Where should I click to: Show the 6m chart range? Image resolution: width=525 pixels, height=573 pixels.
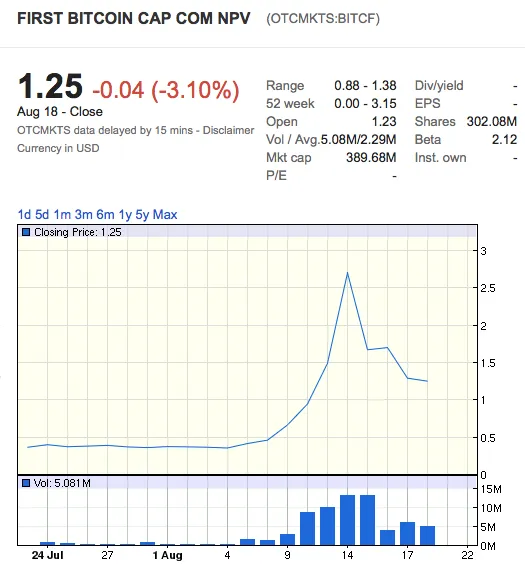coord(105,215)
